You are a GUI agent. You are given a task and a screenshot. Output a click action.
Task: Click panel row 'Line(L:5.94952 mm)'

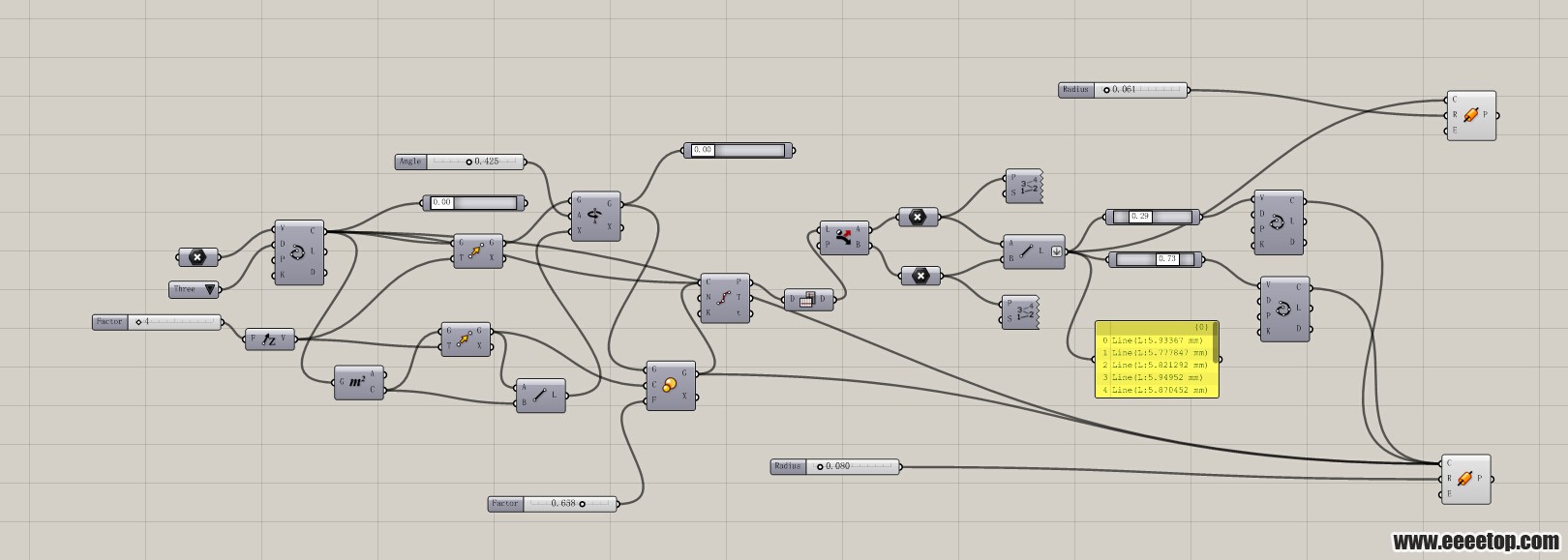click(1157, 378)
